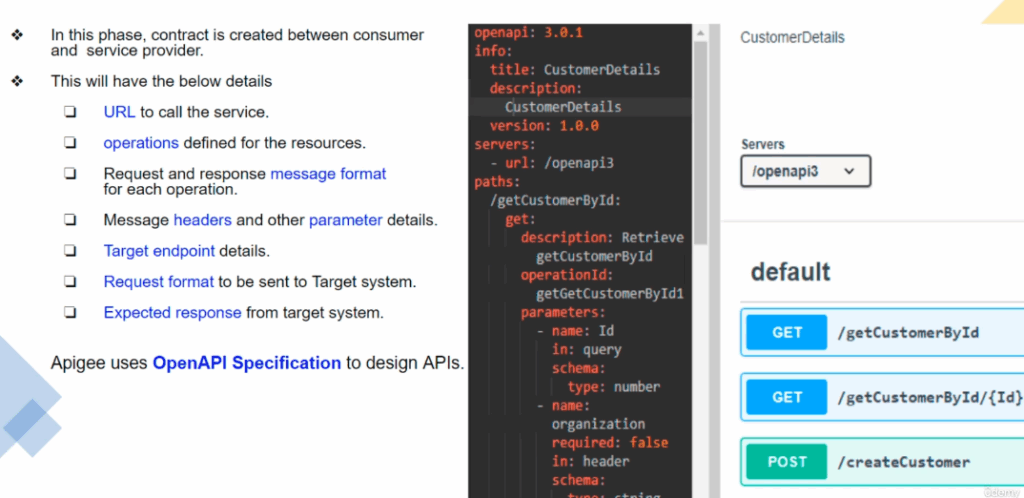The image size is (1024, 498).
Task: Open the /openapi3 Servers dropdown
Action: [x=805, y=171]
